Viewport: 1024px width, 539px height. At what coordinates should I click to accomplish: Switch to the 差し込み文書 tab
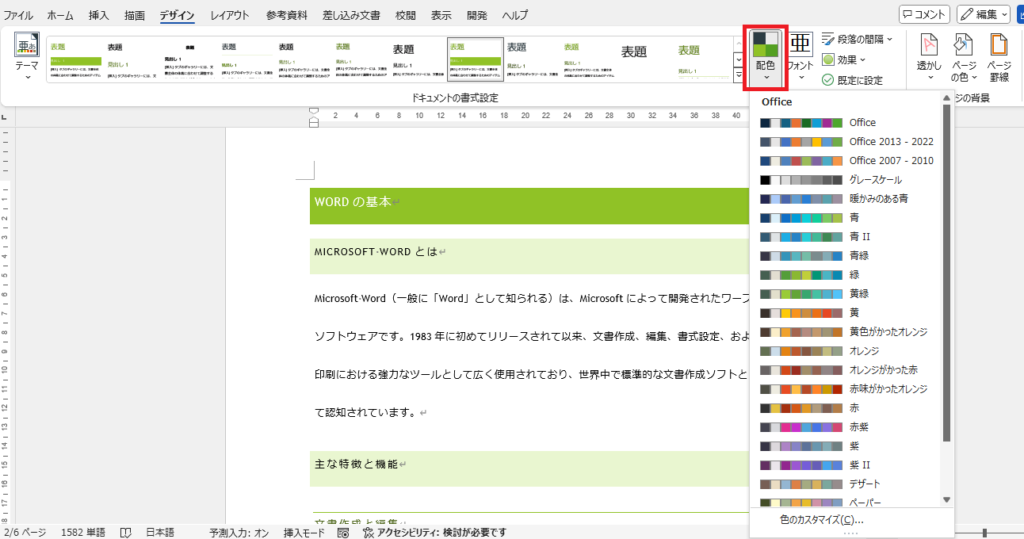[x=351, y=14]
